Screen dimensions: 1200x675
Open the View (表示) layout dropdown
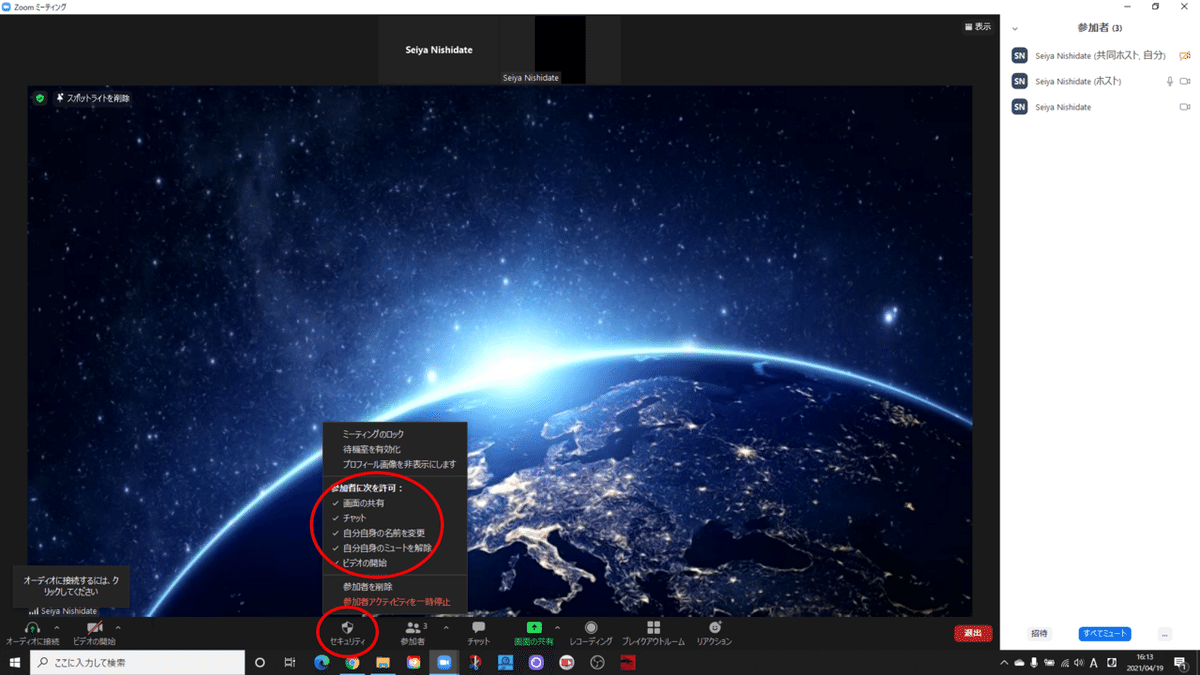977,27
